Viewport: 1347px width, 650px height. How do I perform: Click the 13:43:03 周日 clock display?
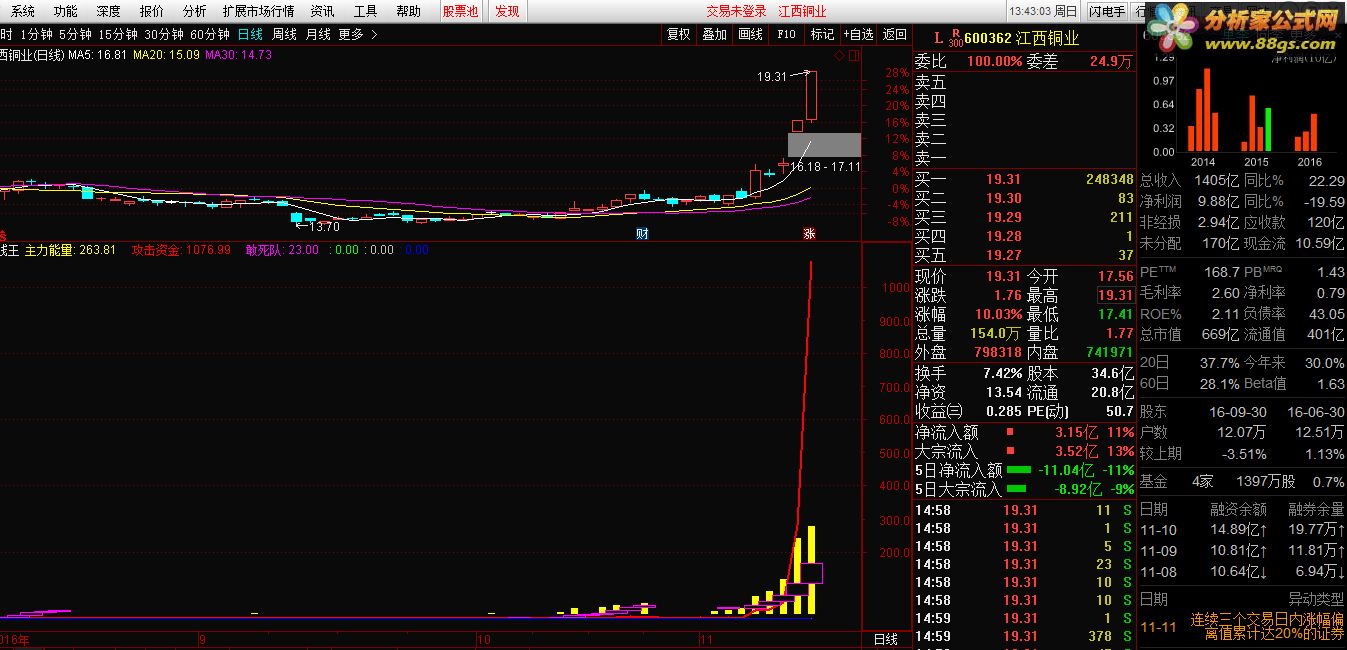point(1043,11)
